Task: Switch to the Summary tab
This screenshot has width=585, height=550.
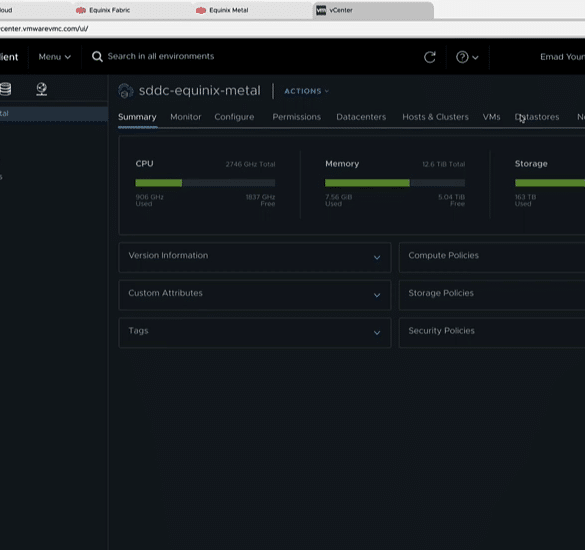Action: (137, 117)
